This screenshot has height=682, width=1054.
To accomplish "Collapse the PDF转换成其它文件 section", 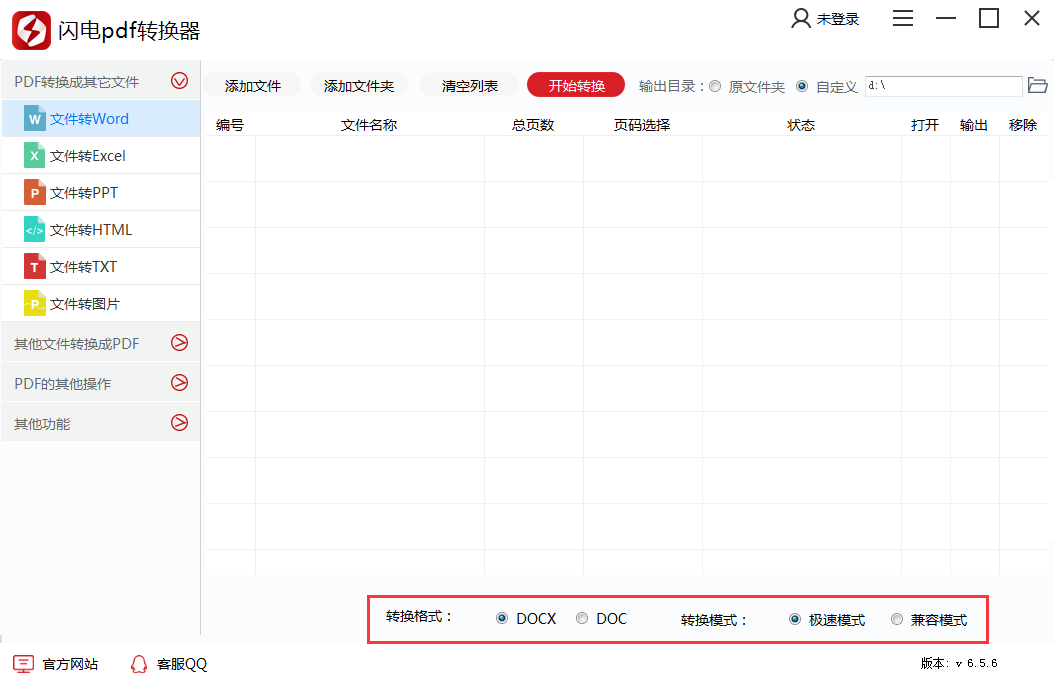I will [x=179, y=80].
